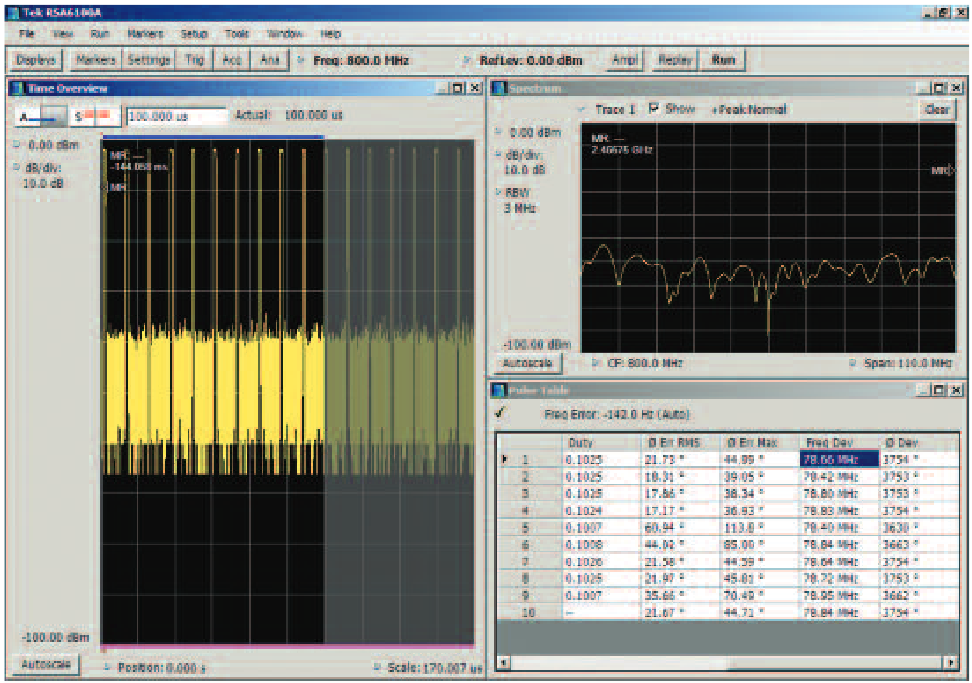The width and height of the screenshot is (972, 683).
Task: Open the Tools menu
Action: (x=237, y=33)
